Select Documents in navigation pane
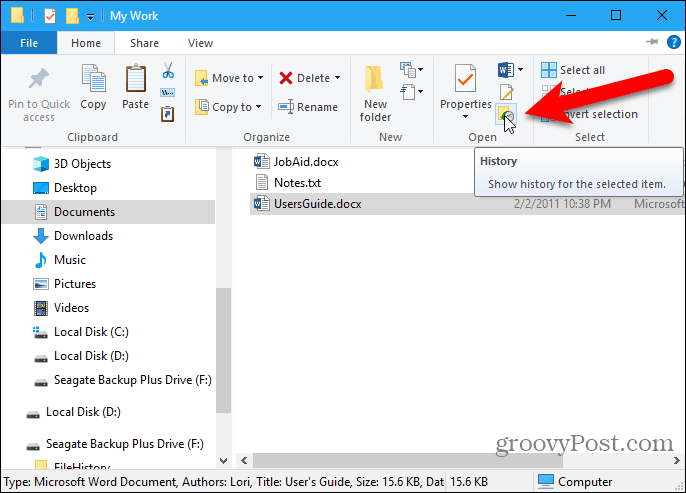The image size is (686, 493). 108,212
